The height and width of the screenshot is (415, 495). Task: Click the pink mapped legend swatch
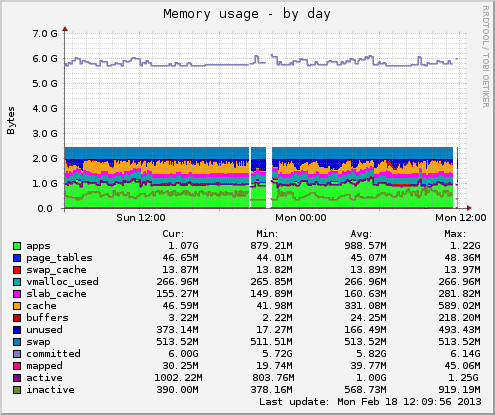tap(17, 366)
